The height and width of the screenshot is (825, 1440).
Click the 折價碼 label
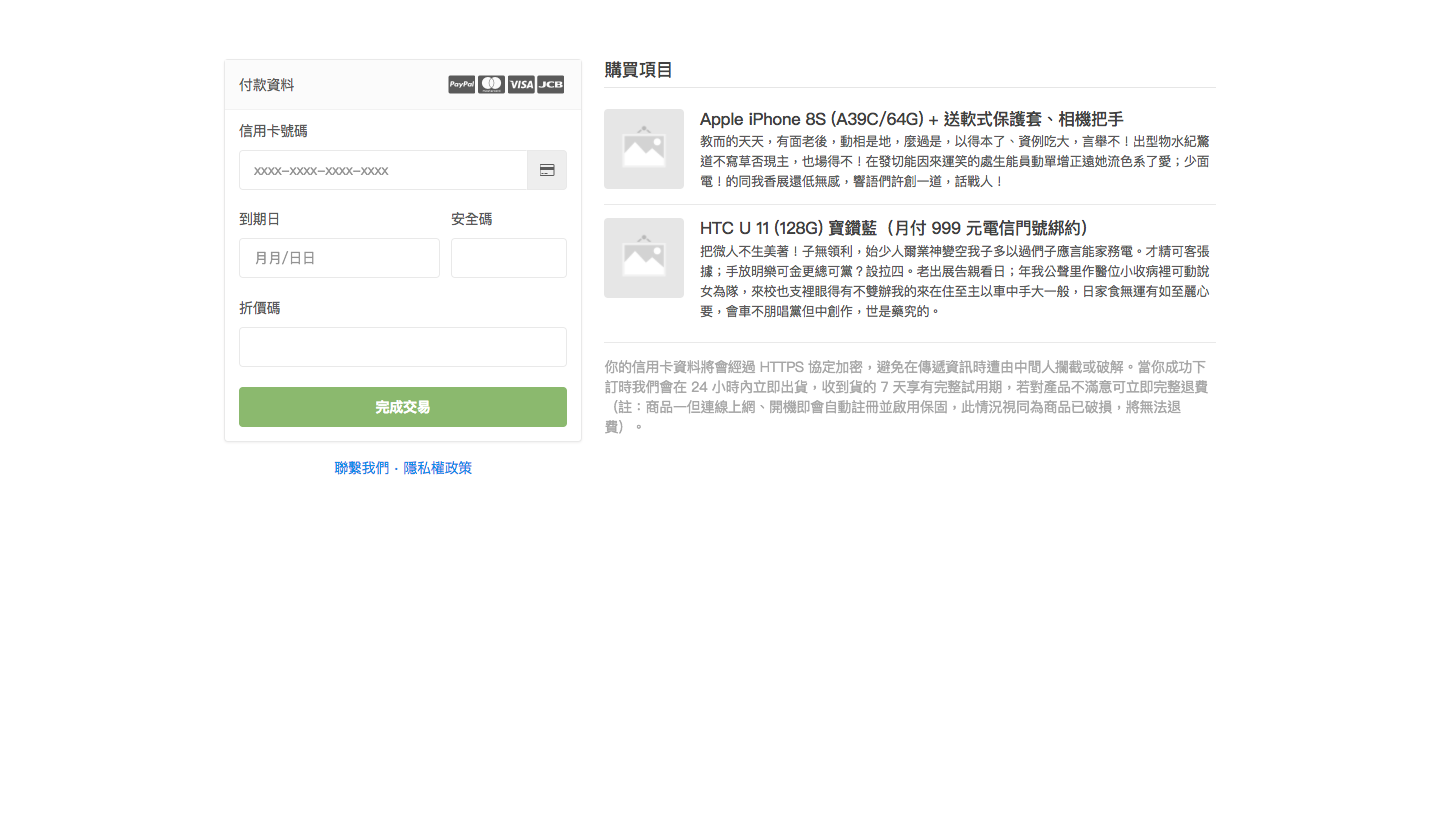(259, 308)
